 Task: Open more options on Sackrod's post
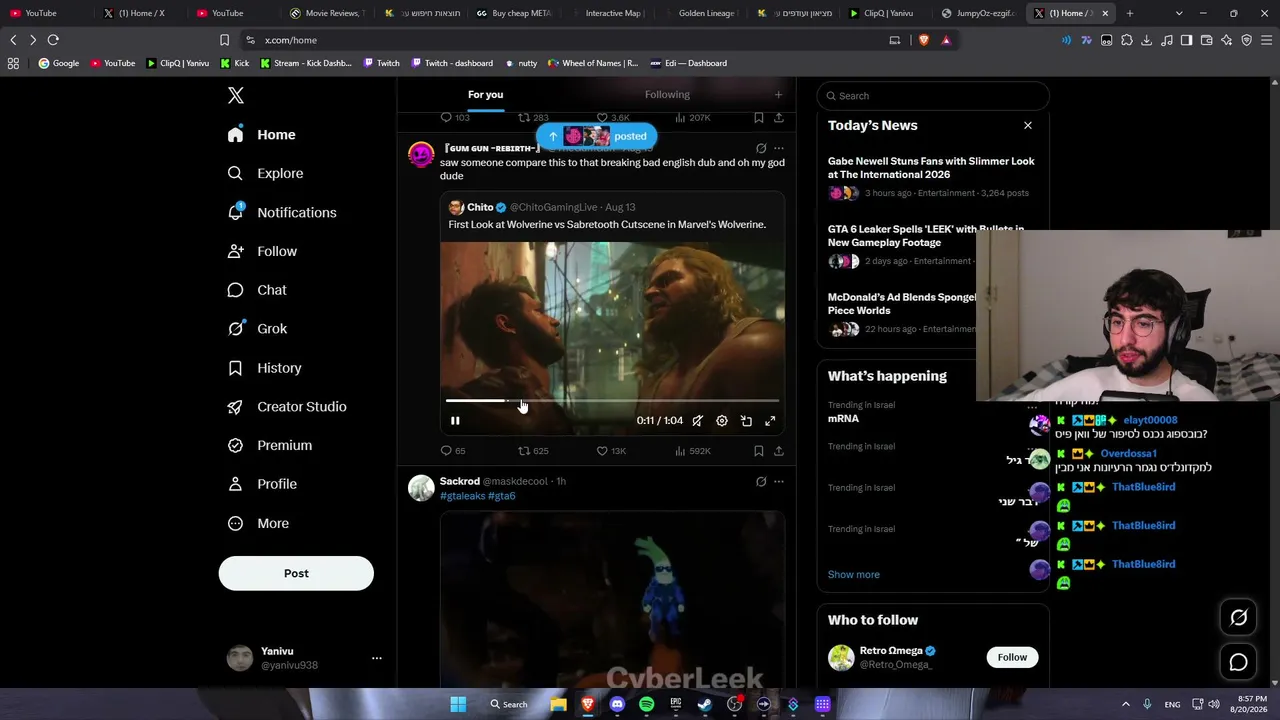click(779, 482)
